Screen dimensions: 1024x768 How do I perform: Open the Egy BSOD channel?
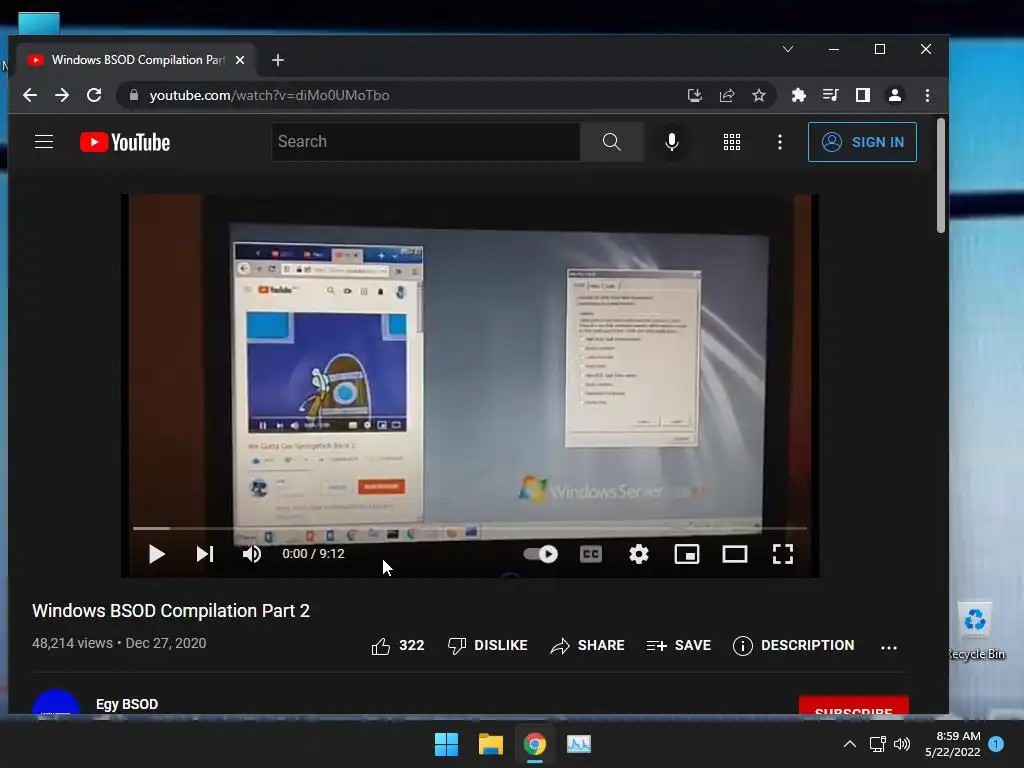[127, 705]
